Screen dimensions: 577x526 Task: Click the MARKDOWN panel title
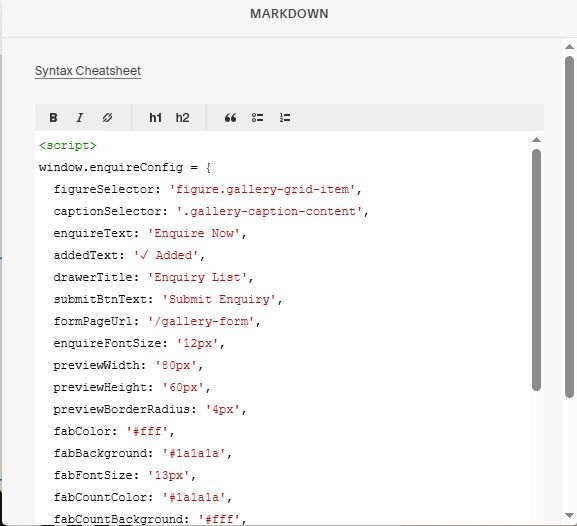pyautogui.click(x=289, y=14)
